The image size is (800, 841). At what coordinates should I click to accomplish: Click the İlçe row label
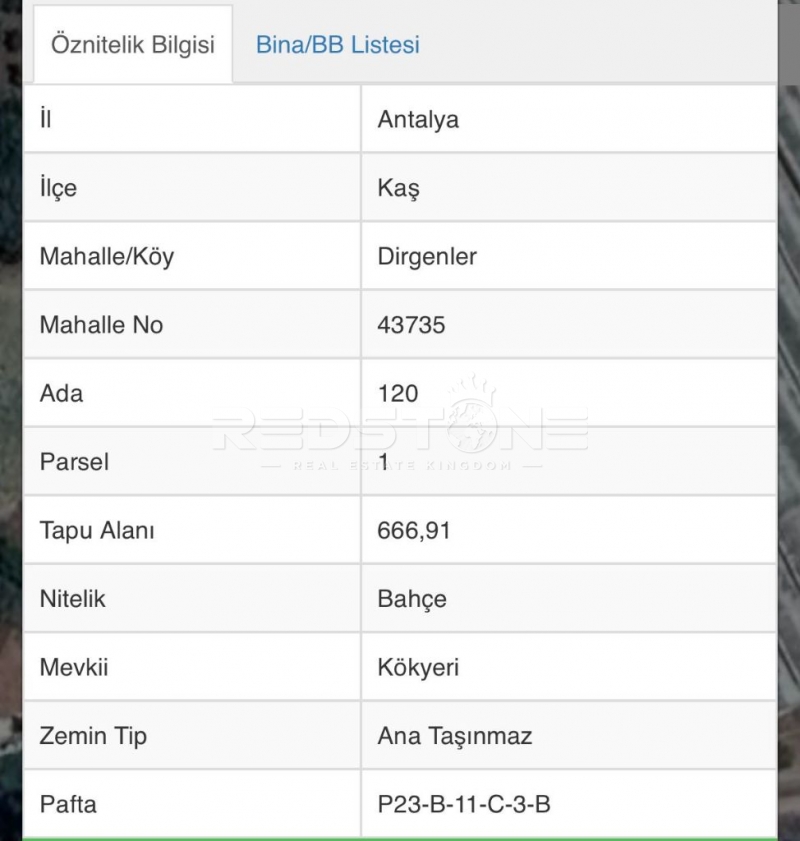pos(58,188)
